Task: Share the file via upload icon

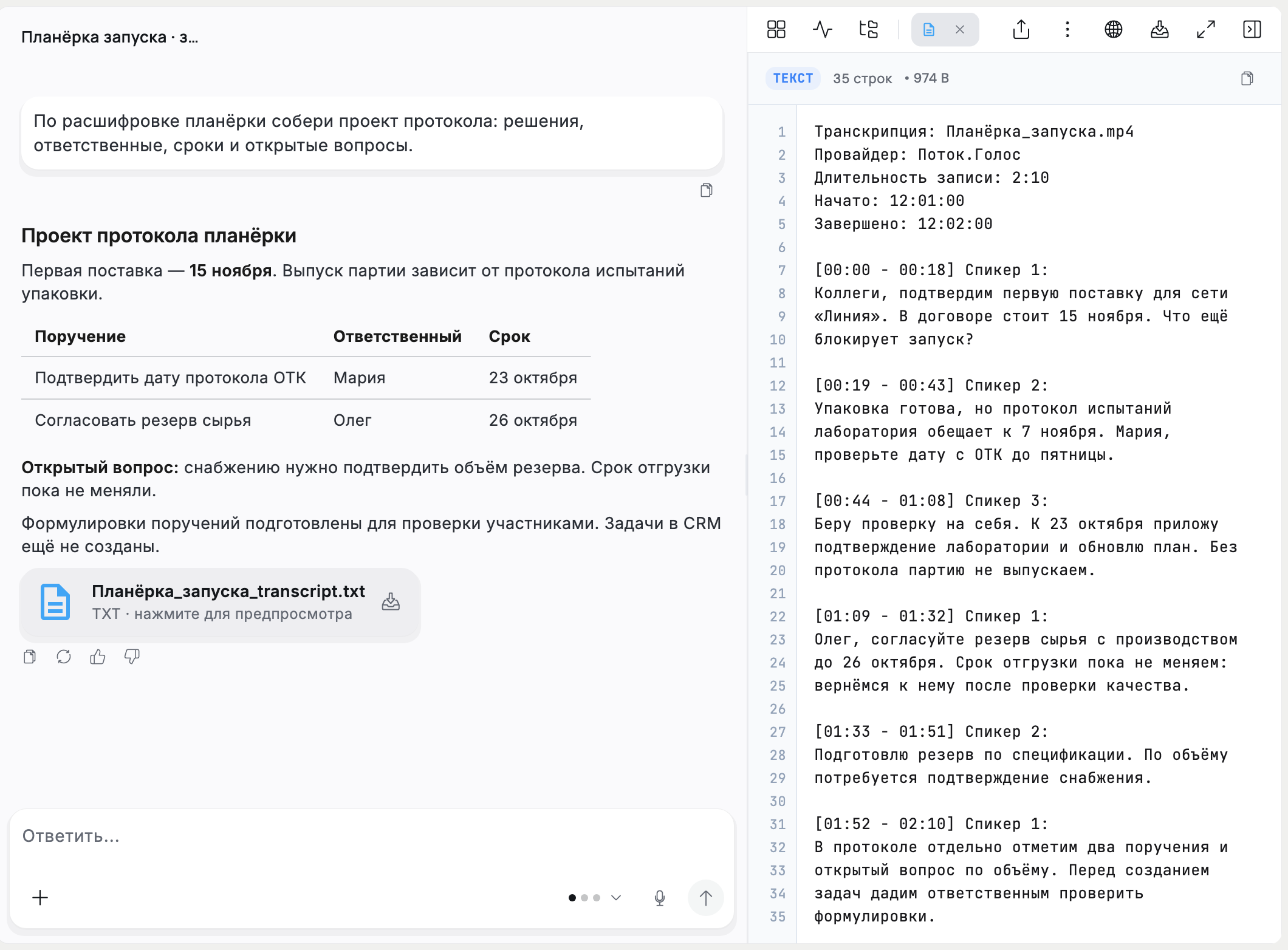Action: pos(1021,29)
